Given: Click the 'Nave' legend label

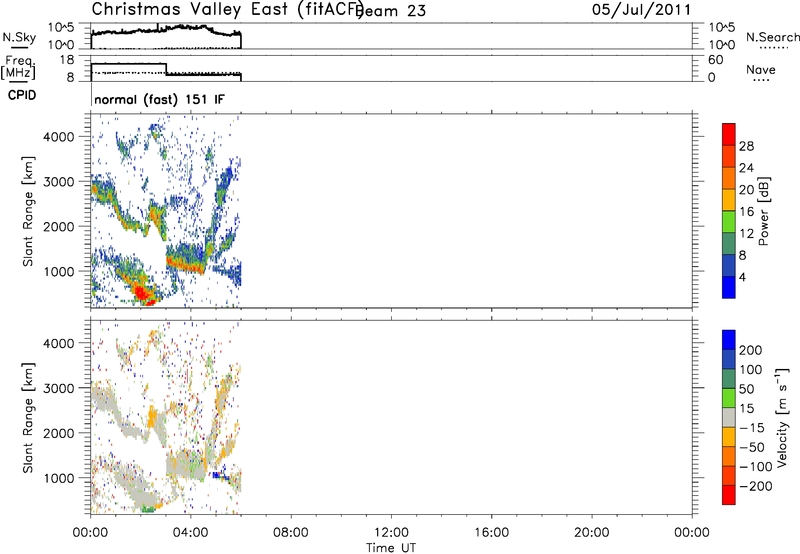Looking at the screenshot, I should point(761,70).
